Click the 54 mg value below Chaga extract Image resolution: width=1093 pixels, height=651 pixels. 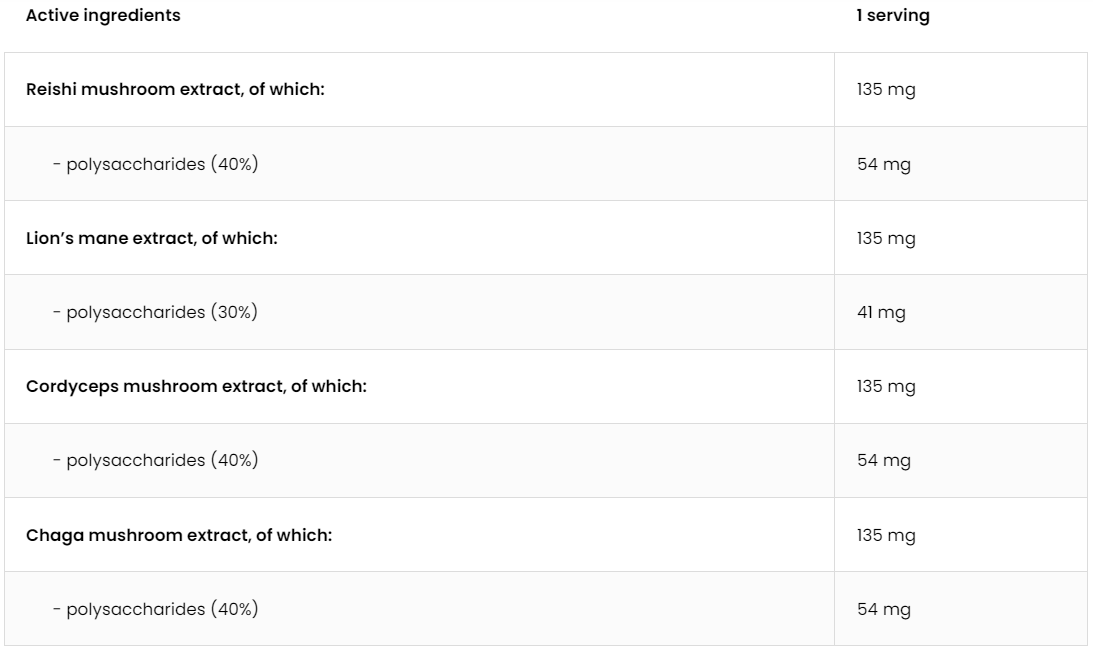tap(883, 608)
